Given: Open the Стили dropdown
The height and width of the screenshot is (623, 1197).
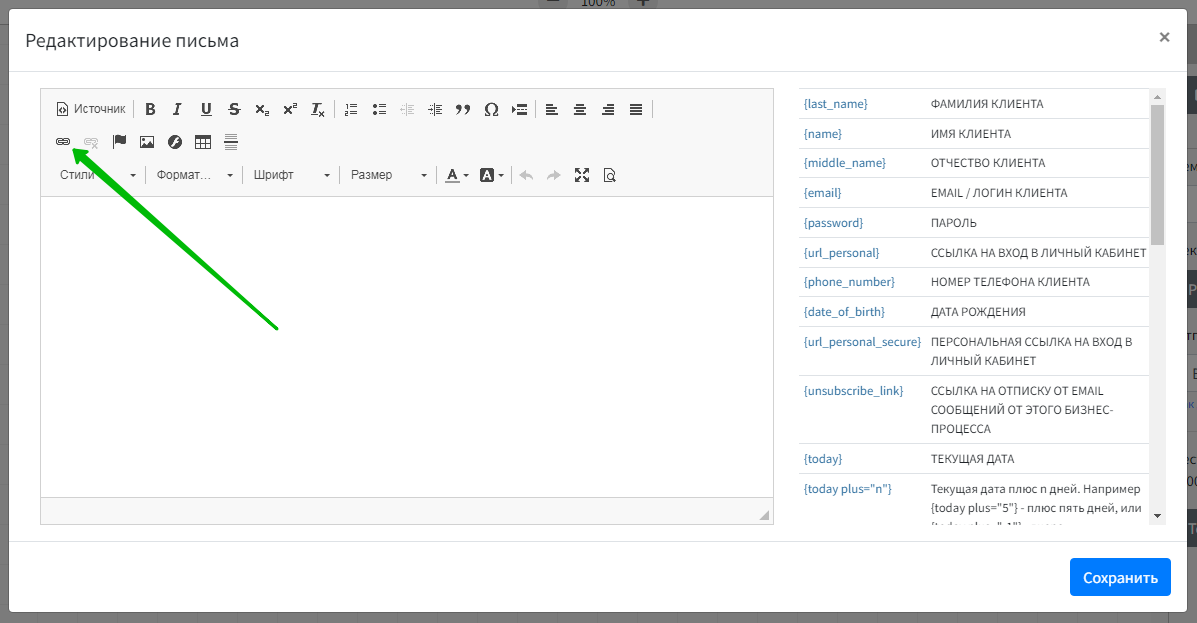Looking at the screenshot, I should tap(97, 175).
